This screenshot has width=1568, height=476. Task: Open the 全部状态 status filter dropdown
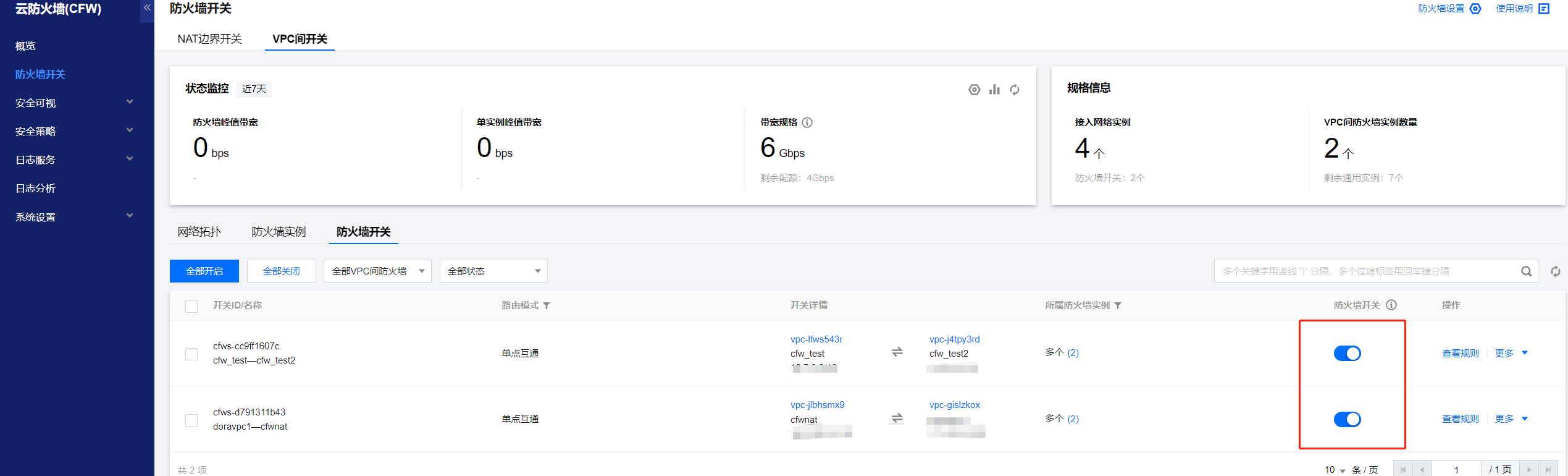pyautogui.click(x=493, y=271)
